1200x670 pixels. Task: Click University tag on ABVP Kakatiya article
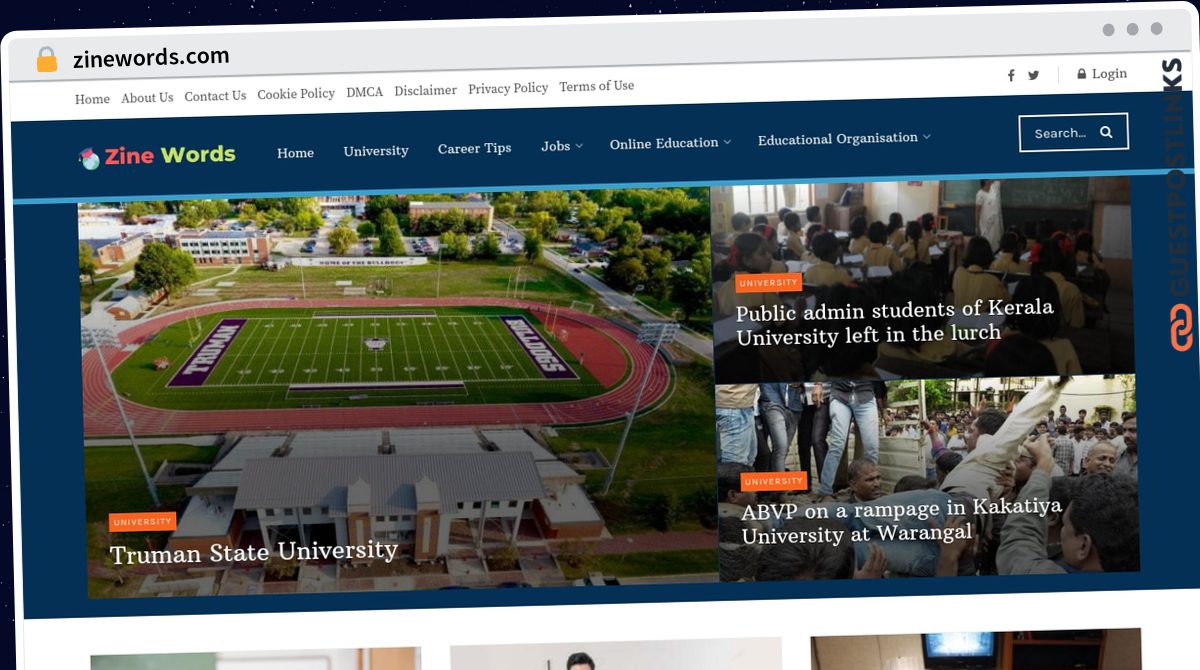click(x=774, y=481)
